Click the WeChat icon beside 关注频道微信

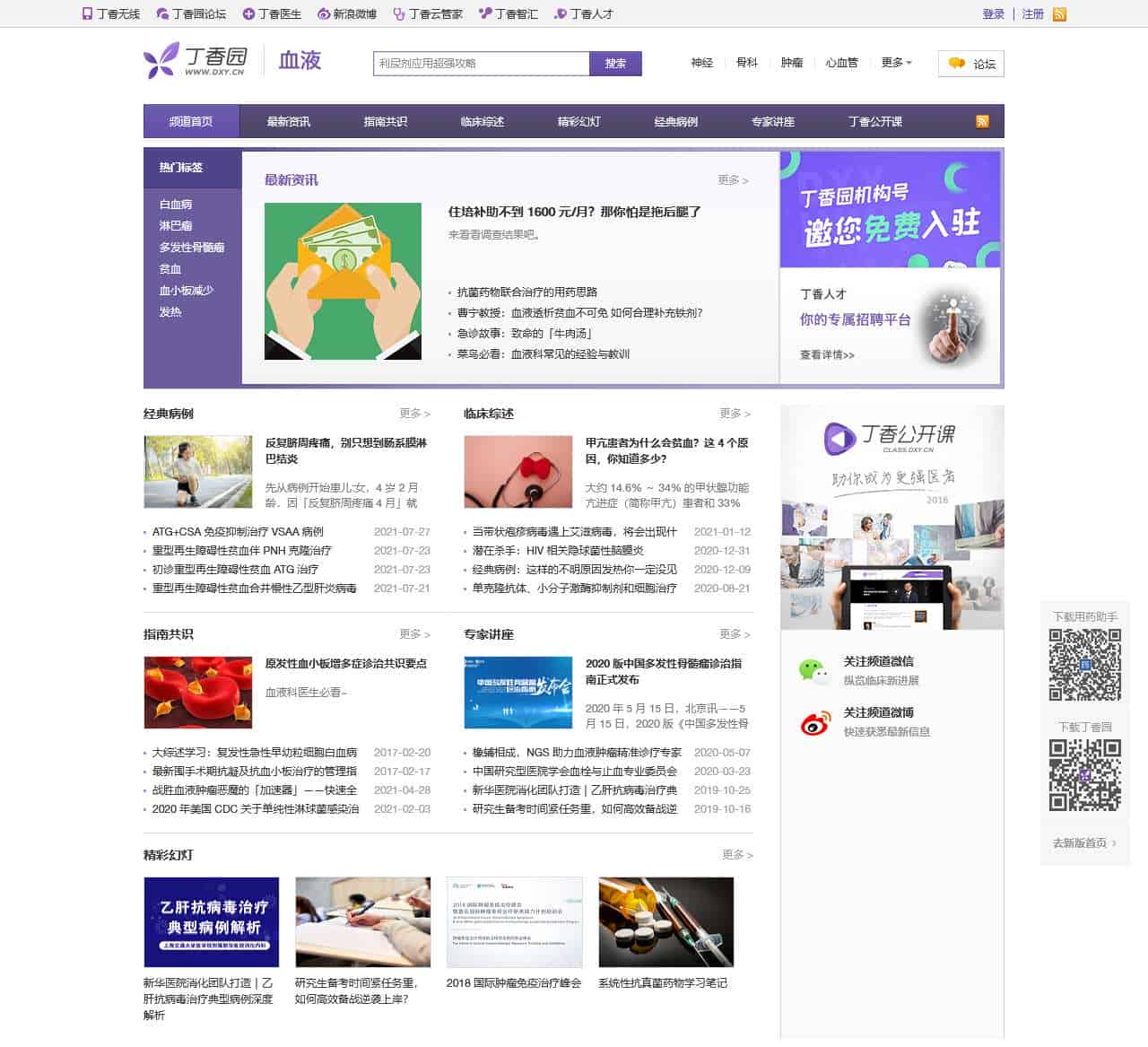(x=812, y=668)
